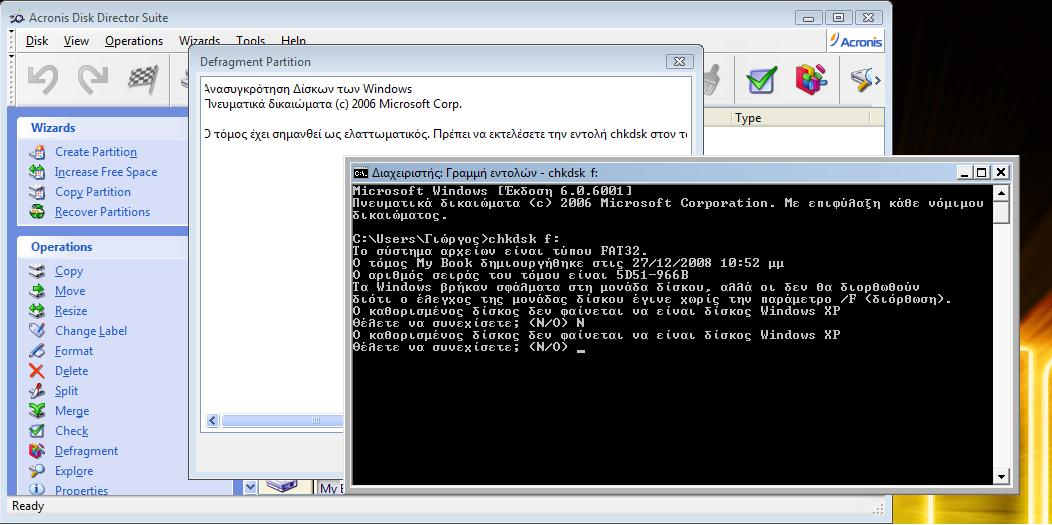Click scroll-left arrow in Defragment dialog
Viewport: 1052px width, 525px height.
coord(213,421)
